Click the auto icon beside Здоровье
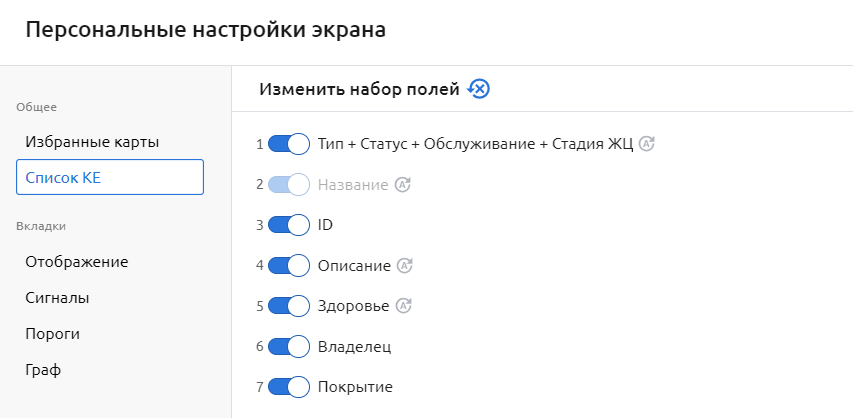 point(404,306)
